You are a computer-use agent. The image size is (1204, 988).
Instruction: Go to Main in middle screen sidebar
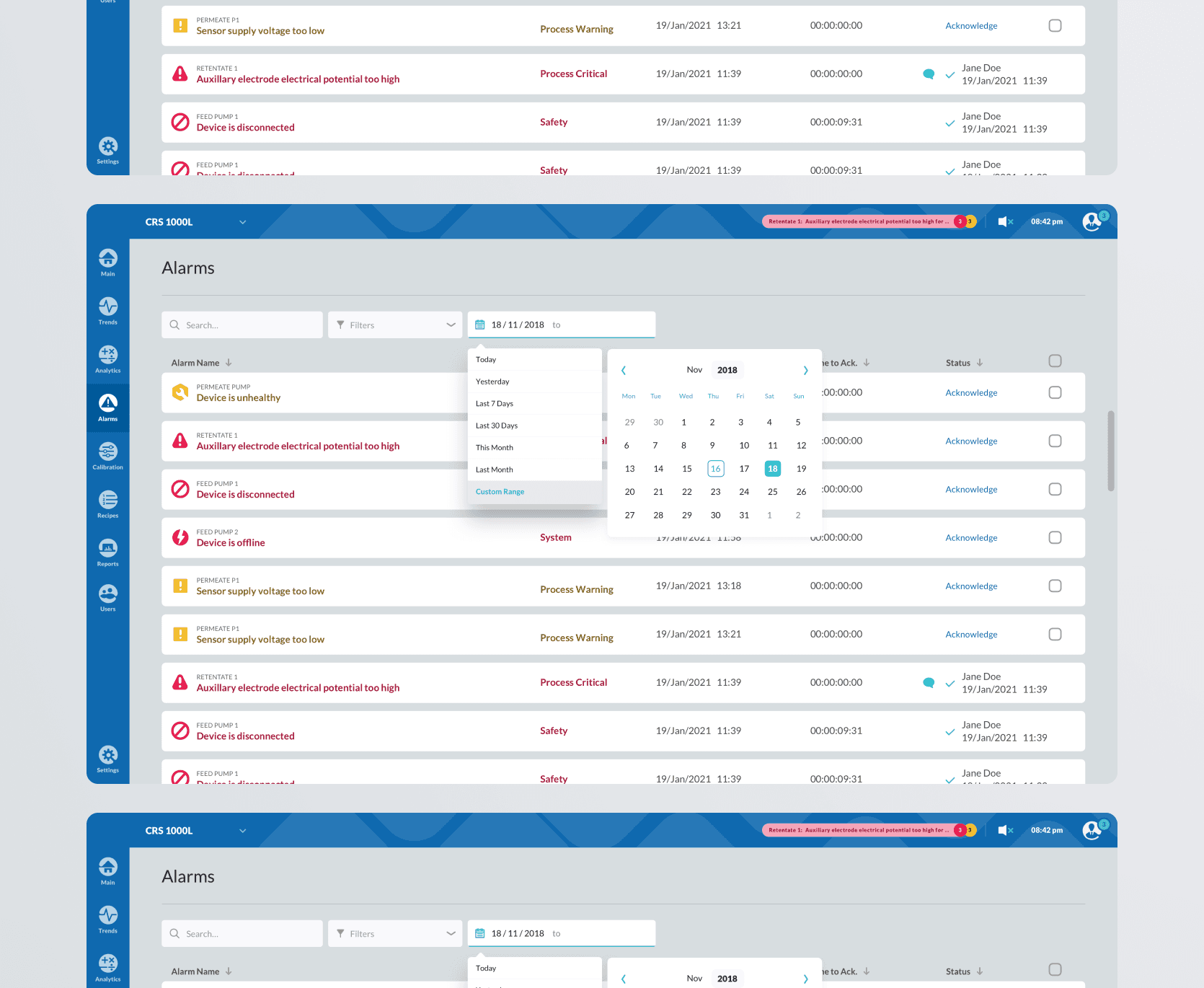tap(108, 263)
